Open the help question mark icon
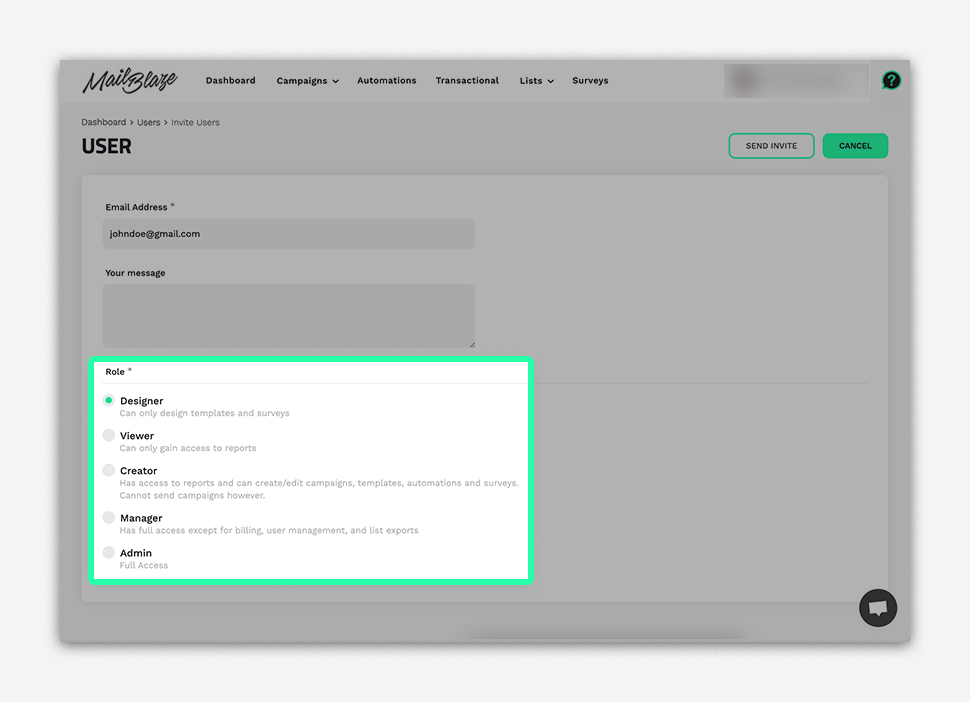The height and width of the screenshot is (702, 970). 890,81
